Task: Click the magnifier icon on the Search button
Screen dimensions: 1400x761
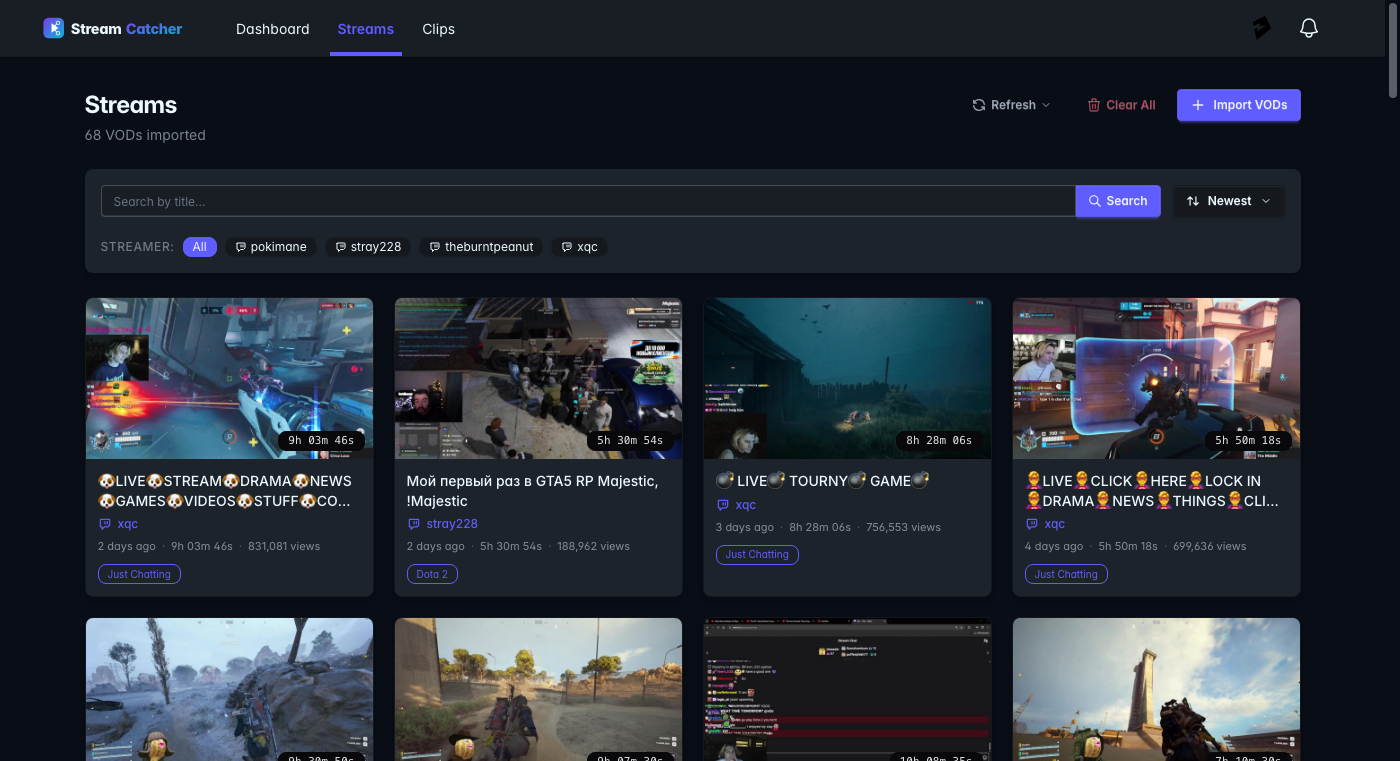Action: point(1096,201)
